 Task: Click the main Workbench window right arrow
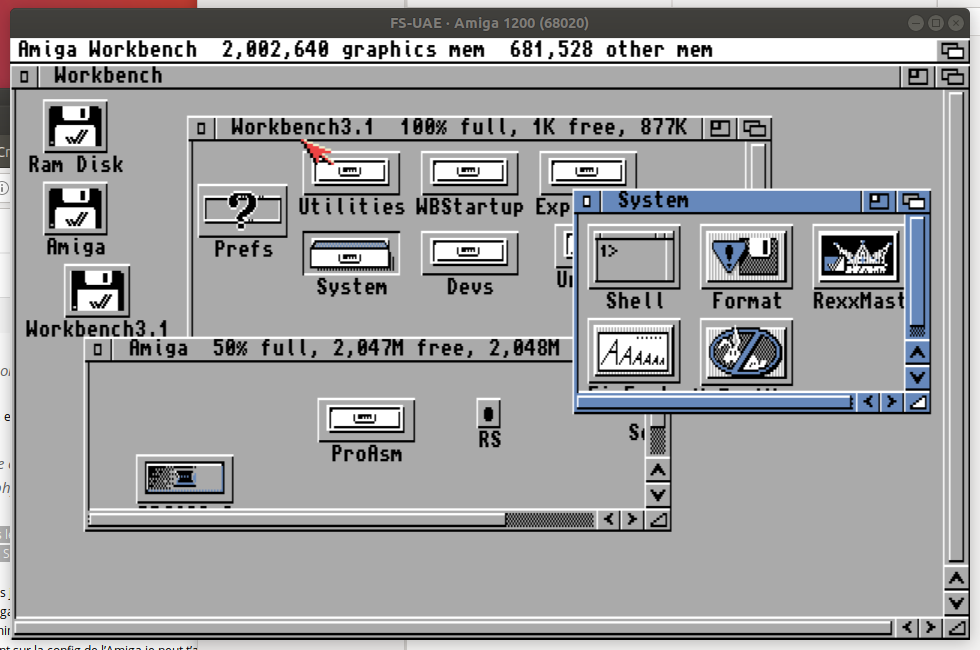tap(931, 627)
